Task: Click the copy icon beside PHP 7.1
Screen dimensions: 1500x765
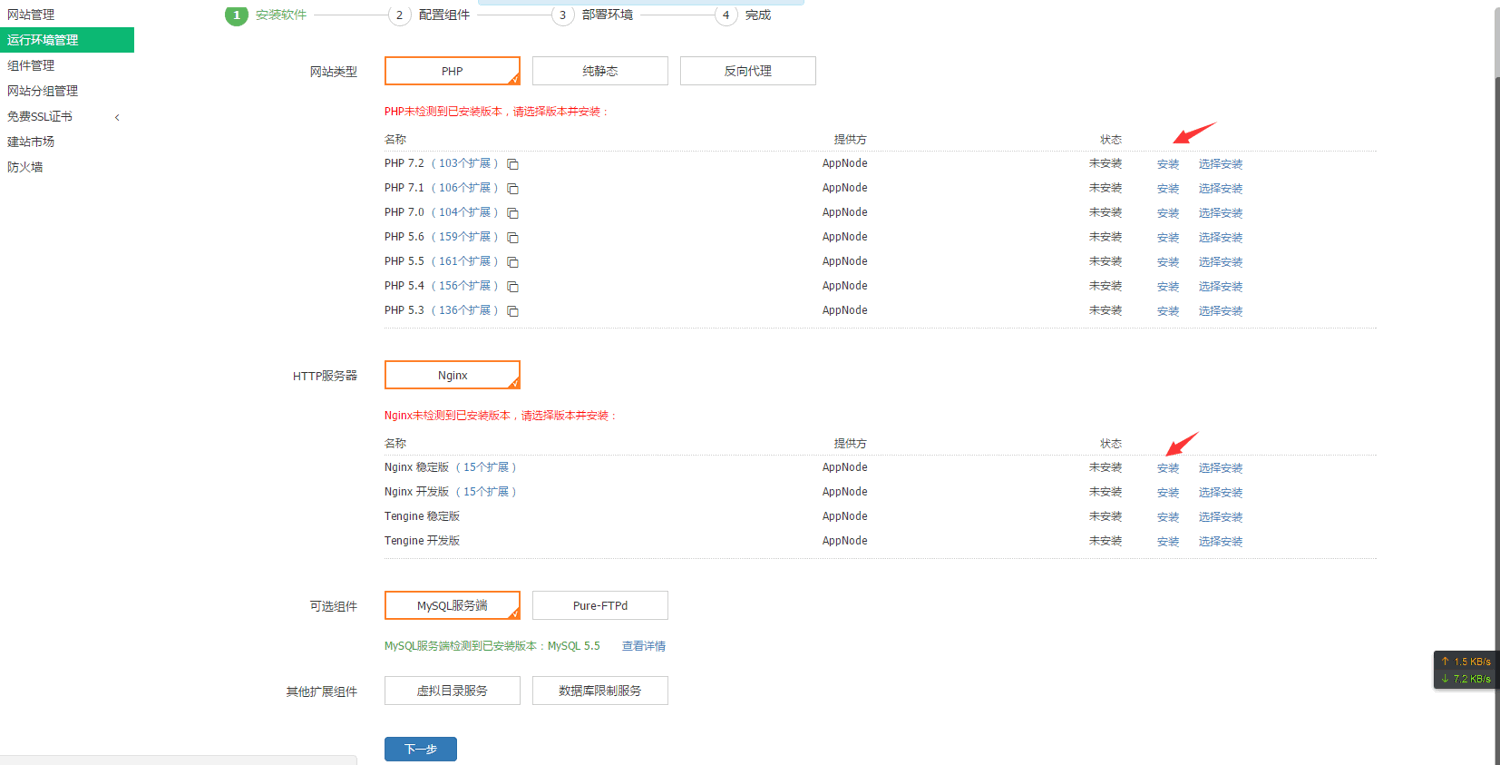Action: pyautogui.click(x=512, y=188)
